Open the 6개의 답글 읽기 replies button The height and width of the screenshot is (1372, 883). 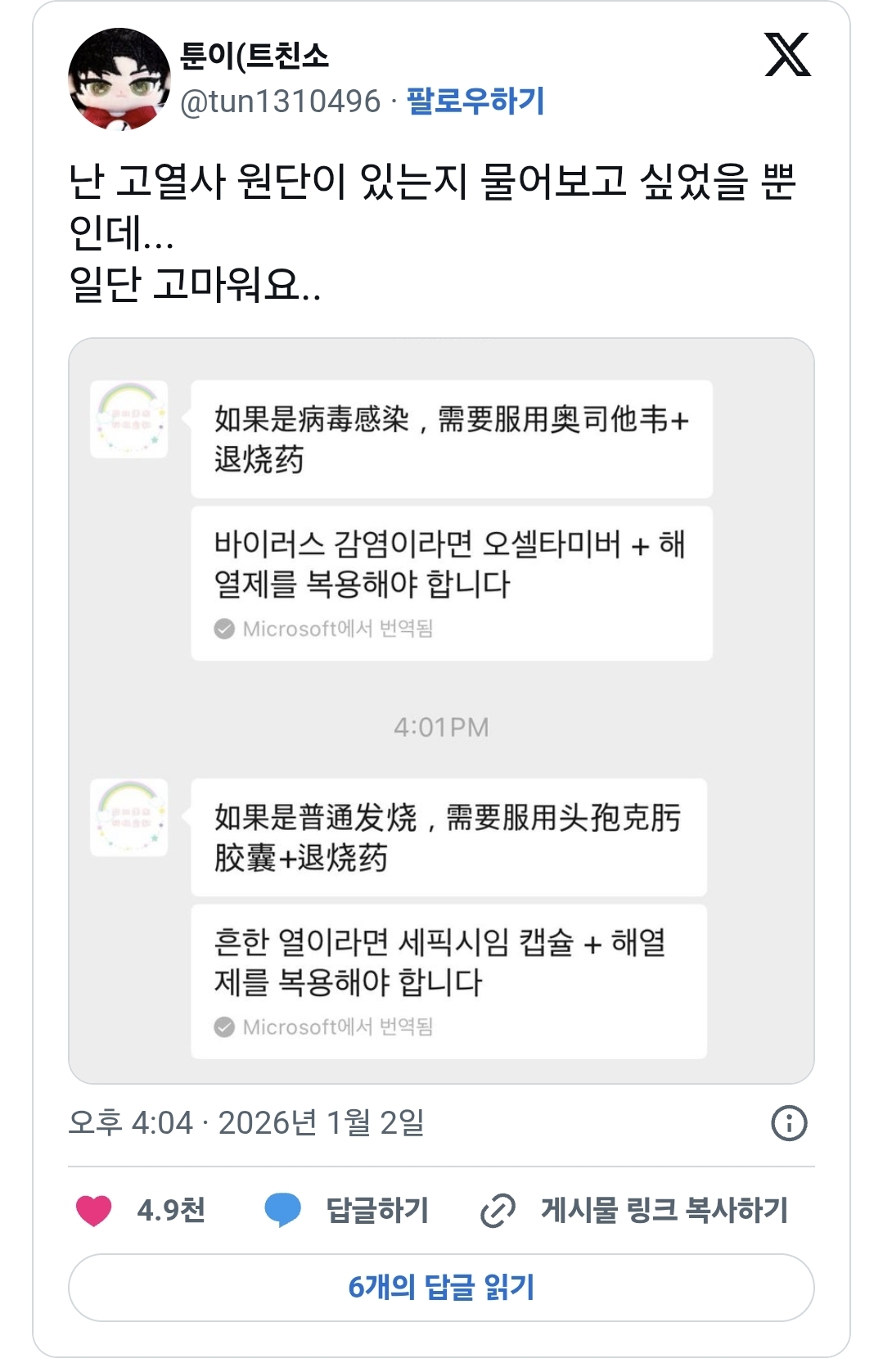441,1287
